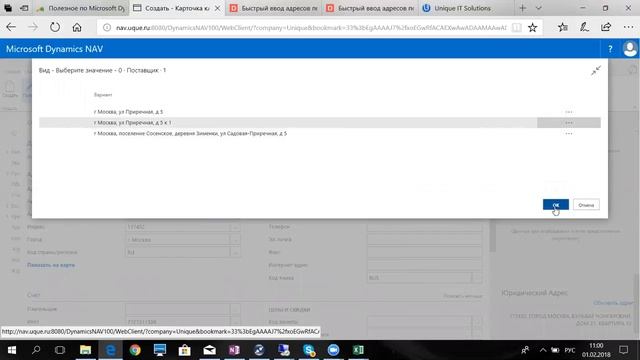Open Windows search magnifier
Screen dimensions: 640x360
[x=36, y=350]
